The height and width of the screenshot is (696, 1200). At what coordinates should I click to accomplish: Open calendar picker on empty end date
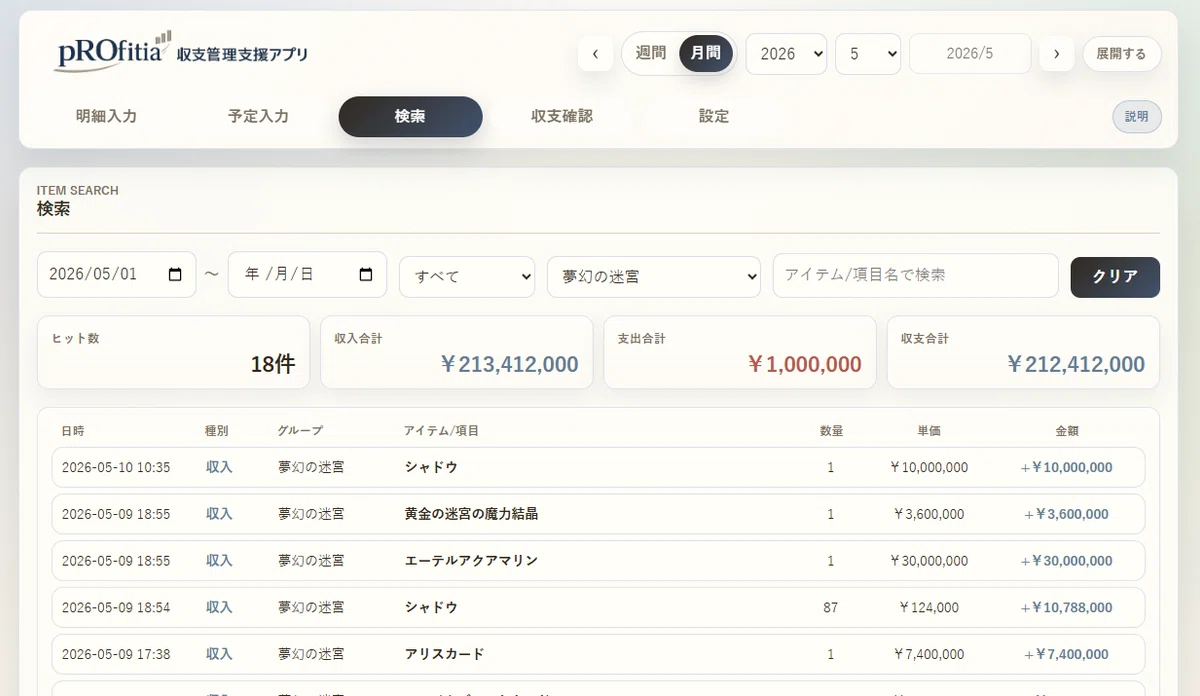(x=366, y=274)
